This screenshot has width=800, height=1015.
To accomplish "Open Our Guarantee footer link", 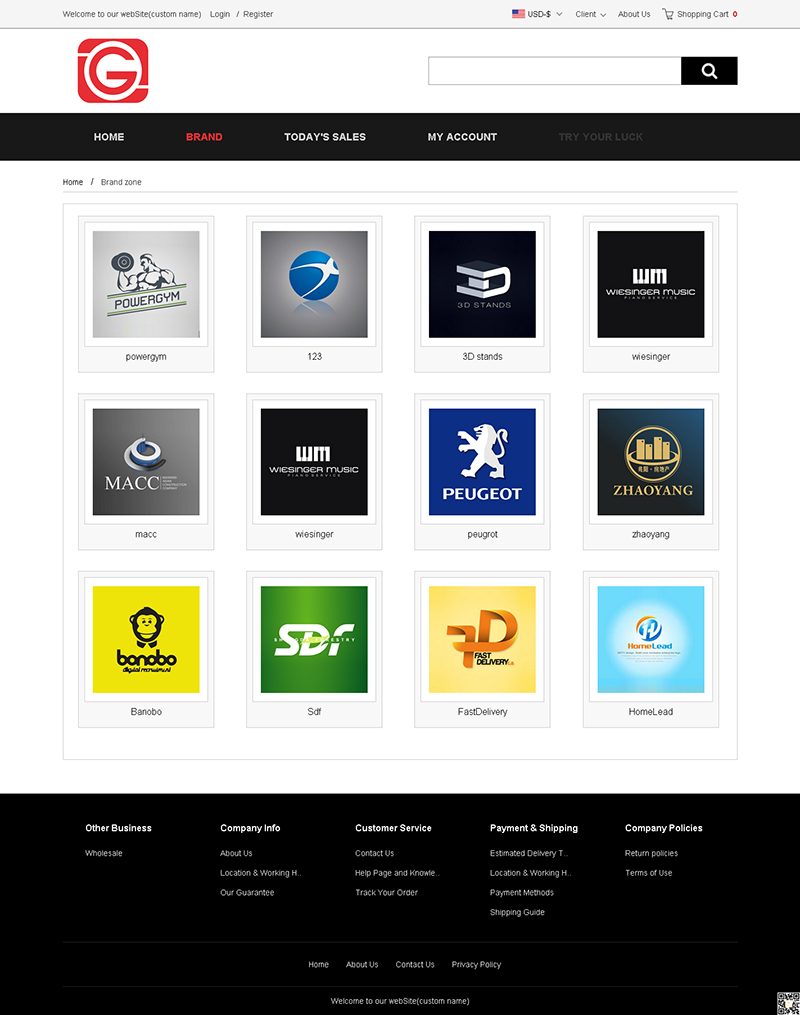I will click(247, 892).
